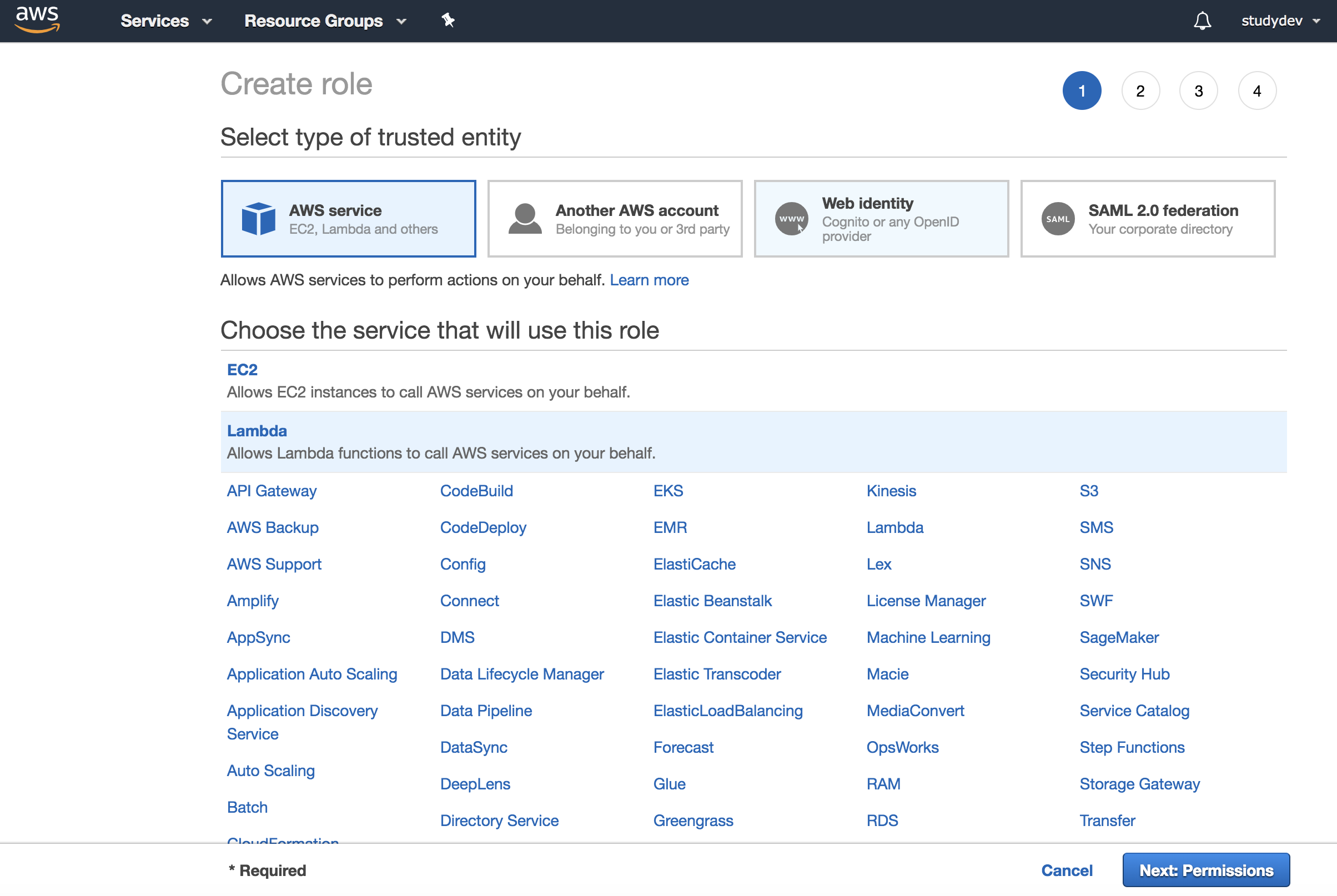Choose the EC2 common use case

[x=753, y=381]
